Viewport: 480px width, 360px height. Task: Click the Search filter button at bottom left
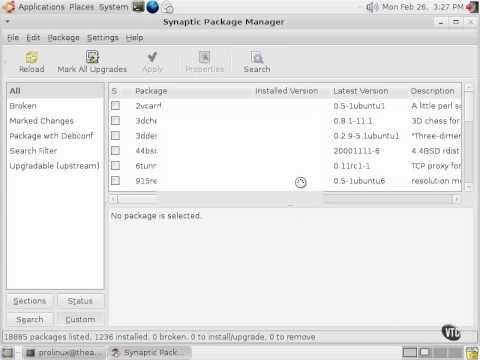[30, 319]
